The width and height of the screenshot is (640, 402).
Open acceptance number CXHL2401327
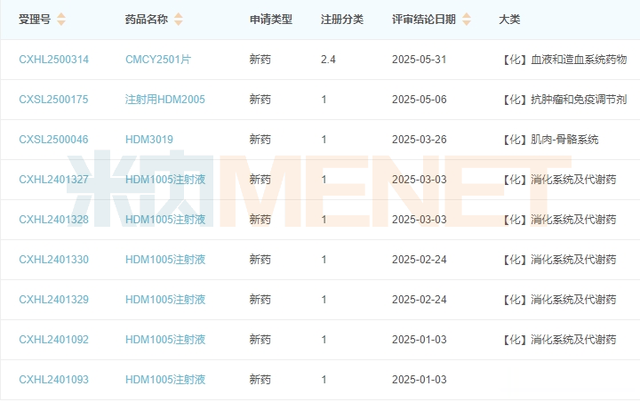click(53, 180)
